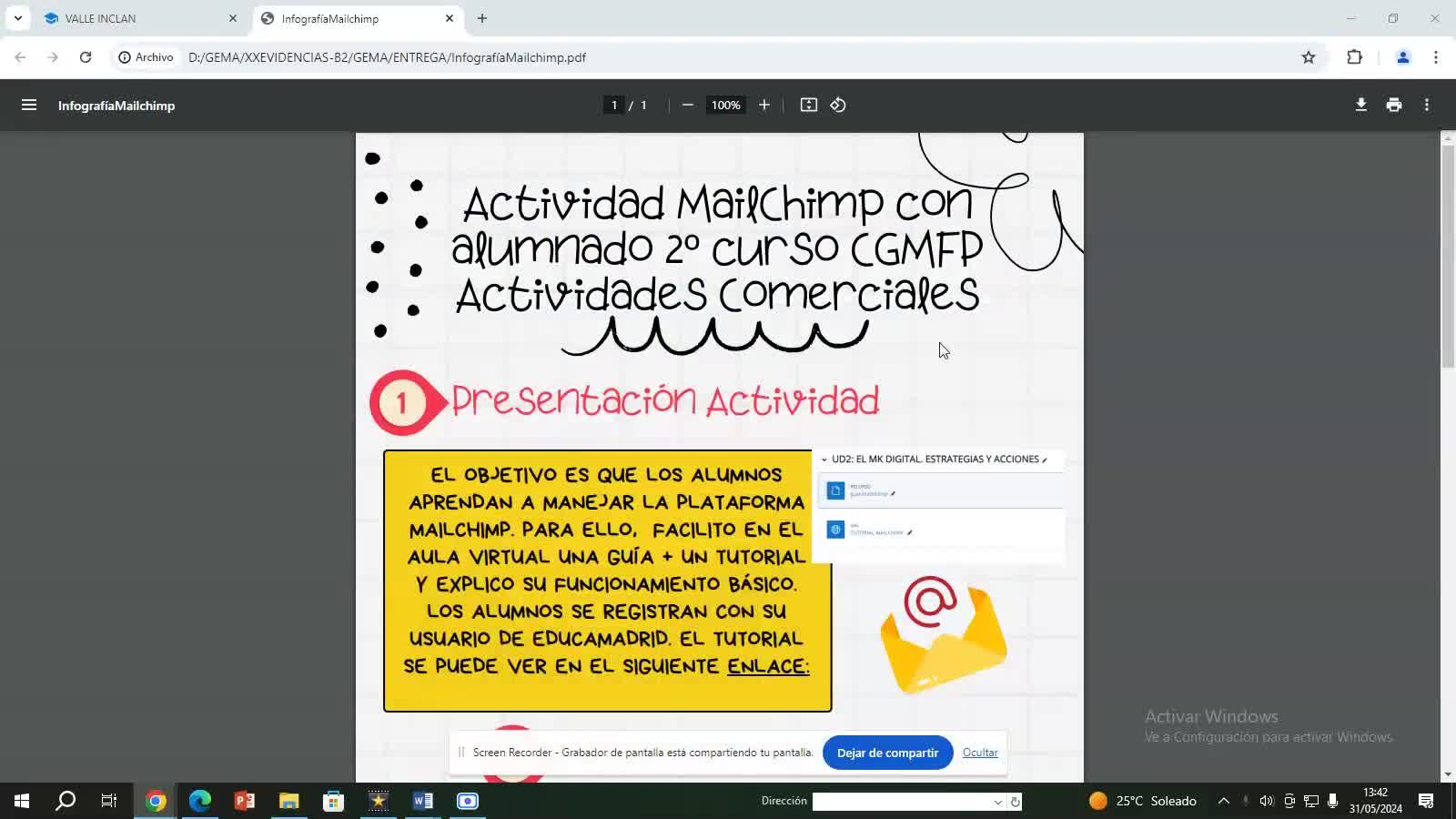Open File Explorer from taskbar
The height and width of the screenshot is (819, 1456).
[289, 801]
